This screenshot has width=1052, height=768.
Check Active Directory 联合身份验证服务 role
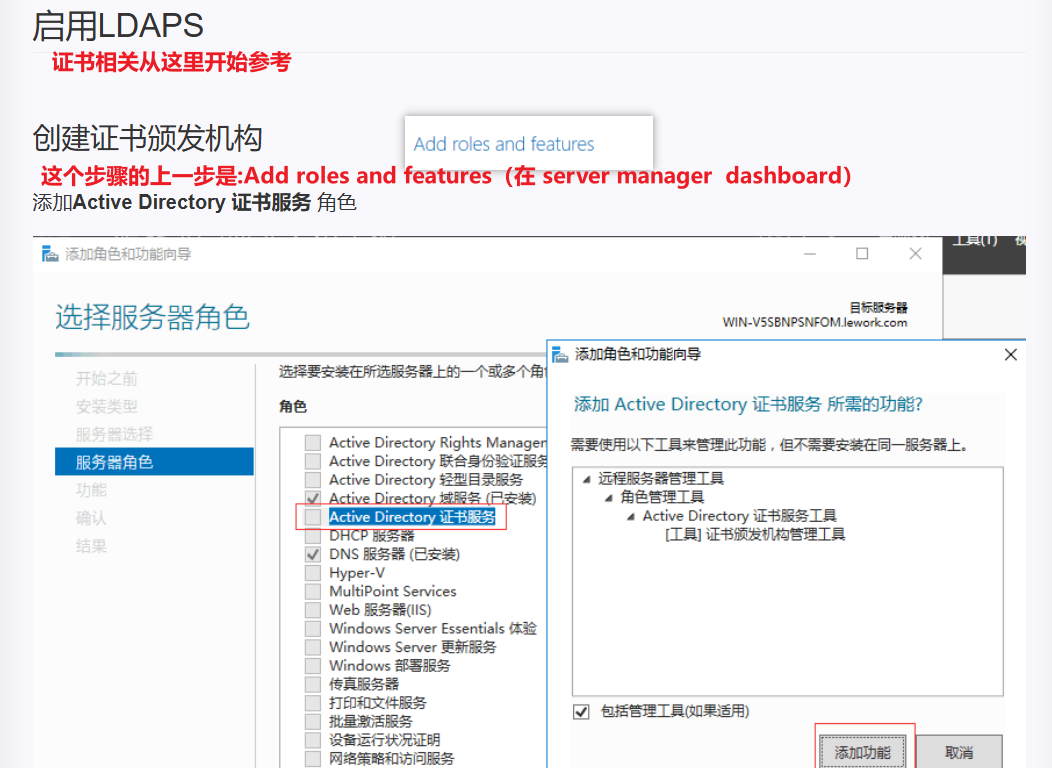(x=313, y=461)
